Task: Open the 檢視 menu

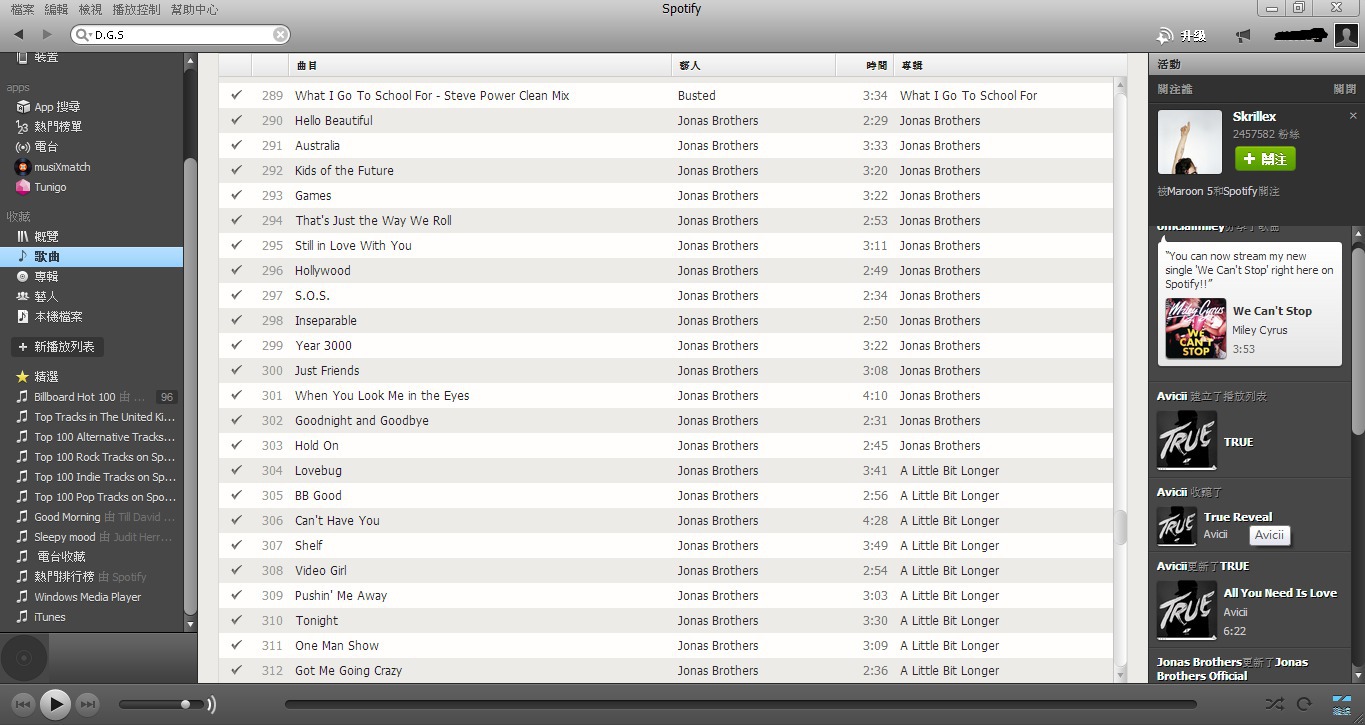Action: click(x=90, y=9)
